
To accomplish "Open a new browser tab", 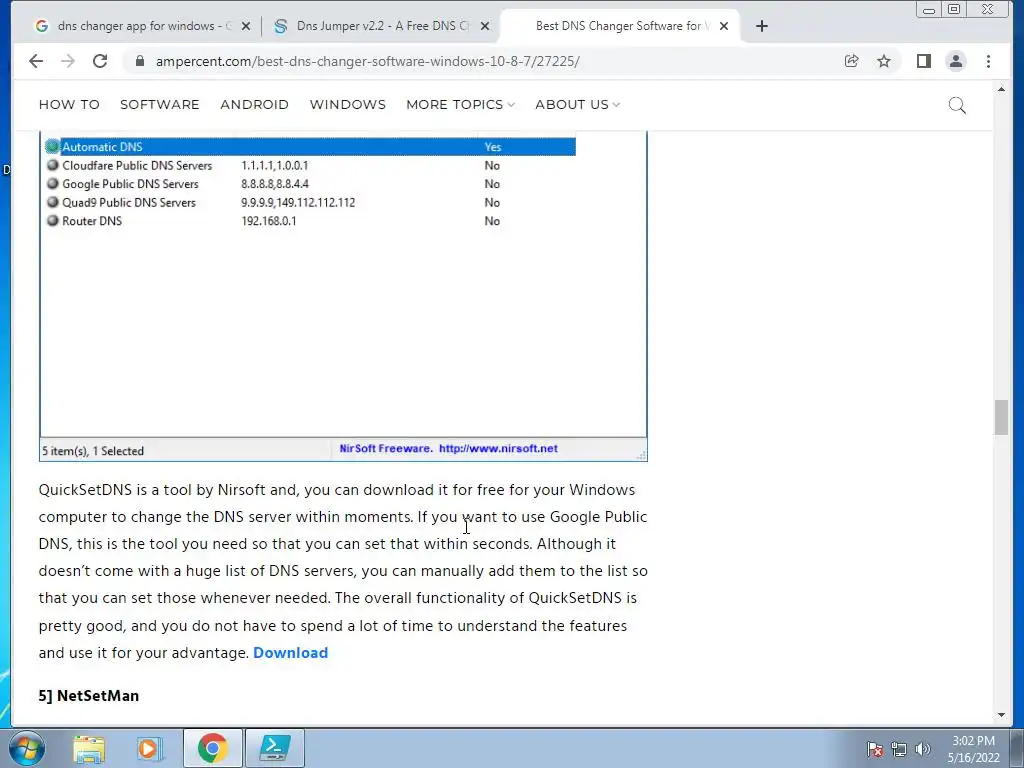I will [761, 26].
